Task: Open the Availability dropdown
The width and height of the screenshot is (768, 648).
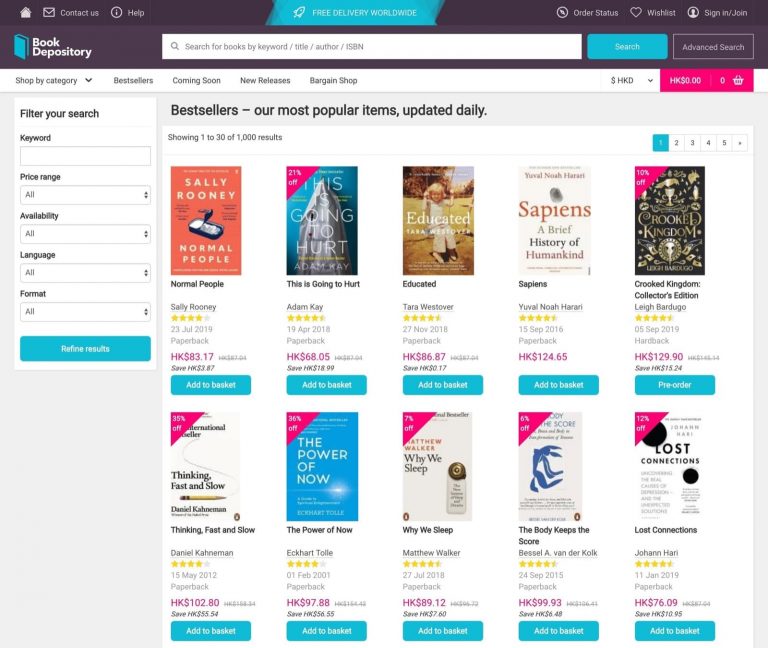Action: [85, 234]
